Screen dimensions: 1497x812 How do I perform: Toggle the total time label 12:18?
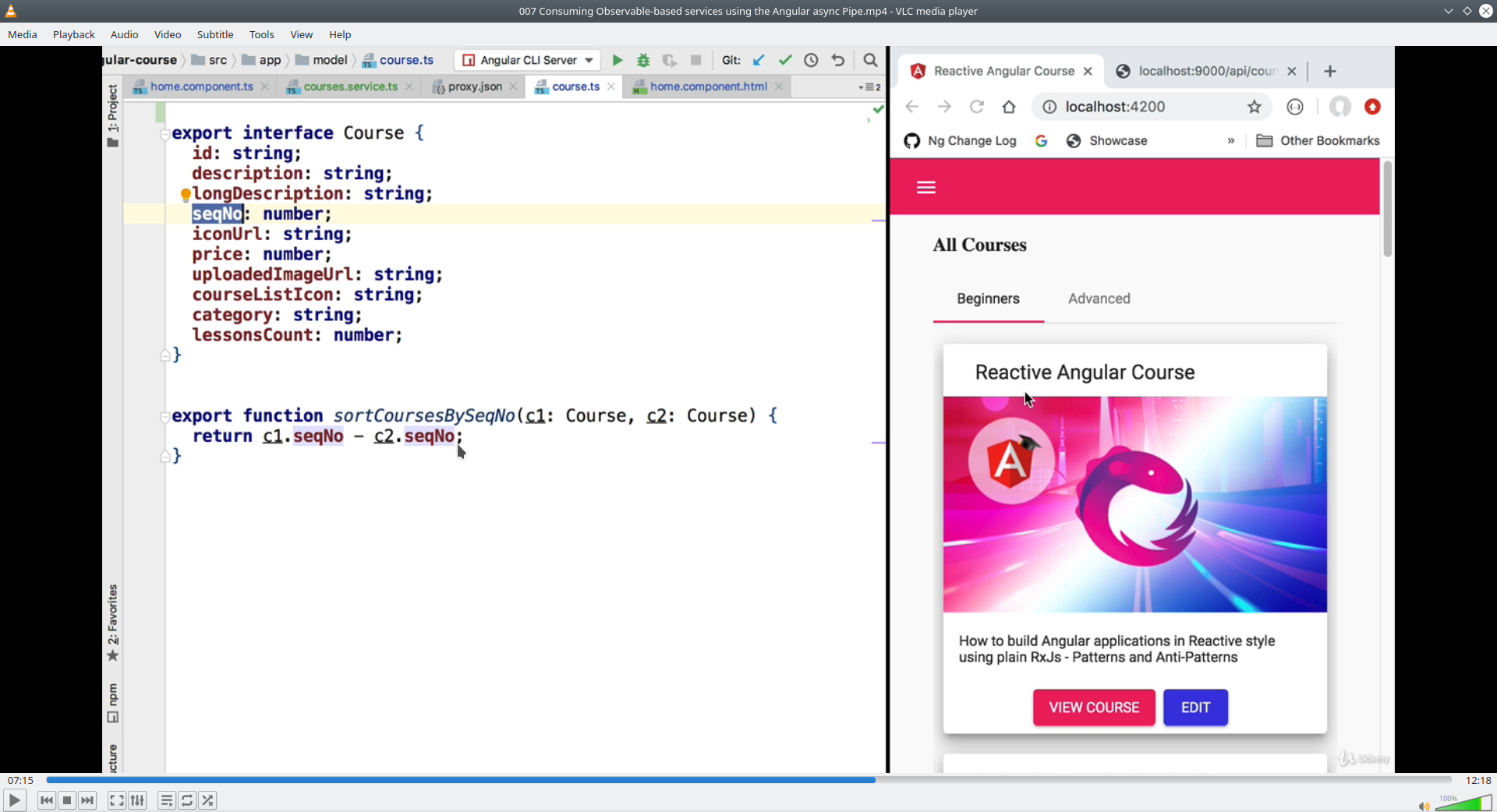(1478, 780)
